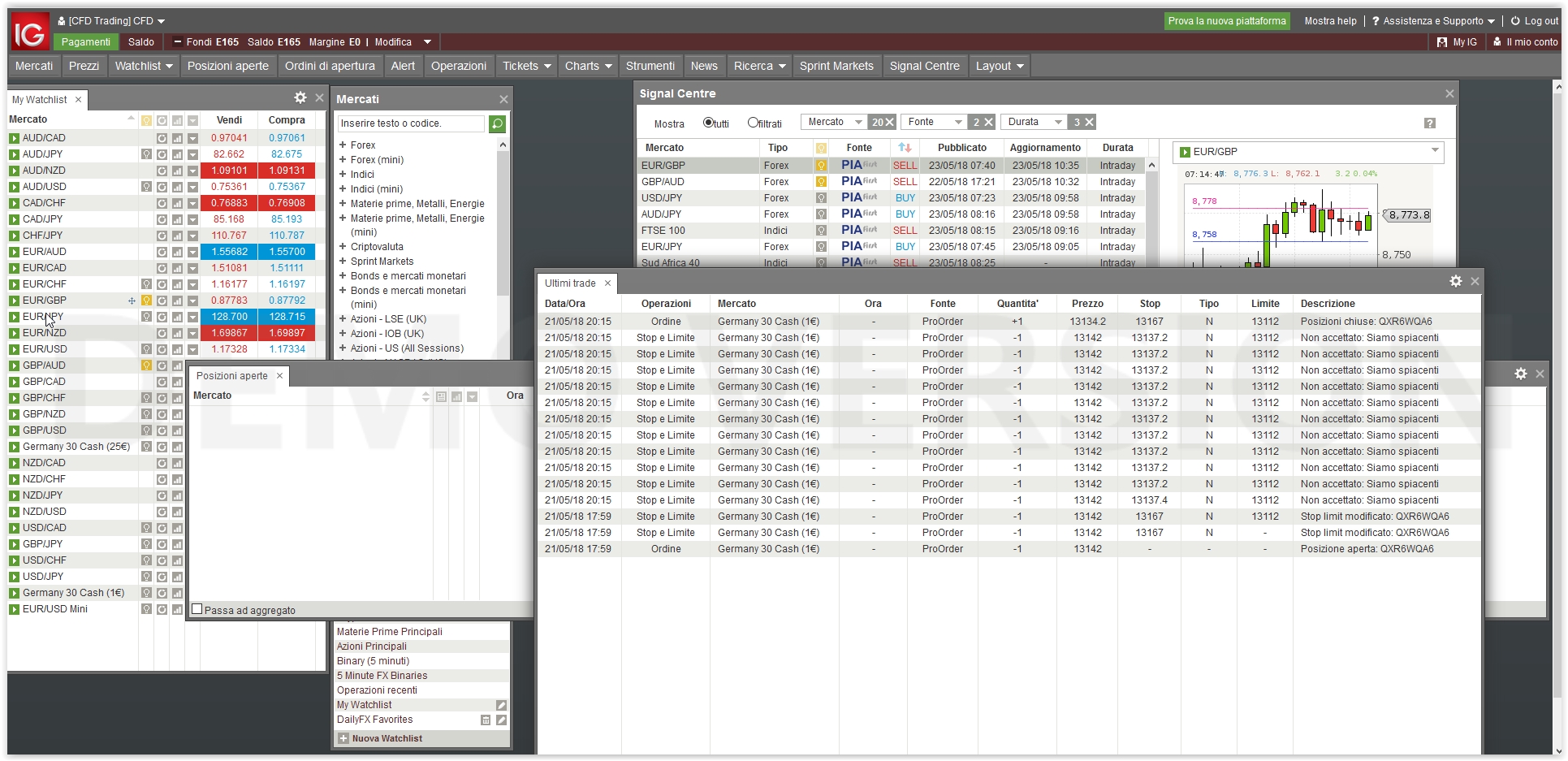Viewport: 1568px width, 761px height.
Task: Open Ultimi trade panel settings gear
Action: (1456, 281)
